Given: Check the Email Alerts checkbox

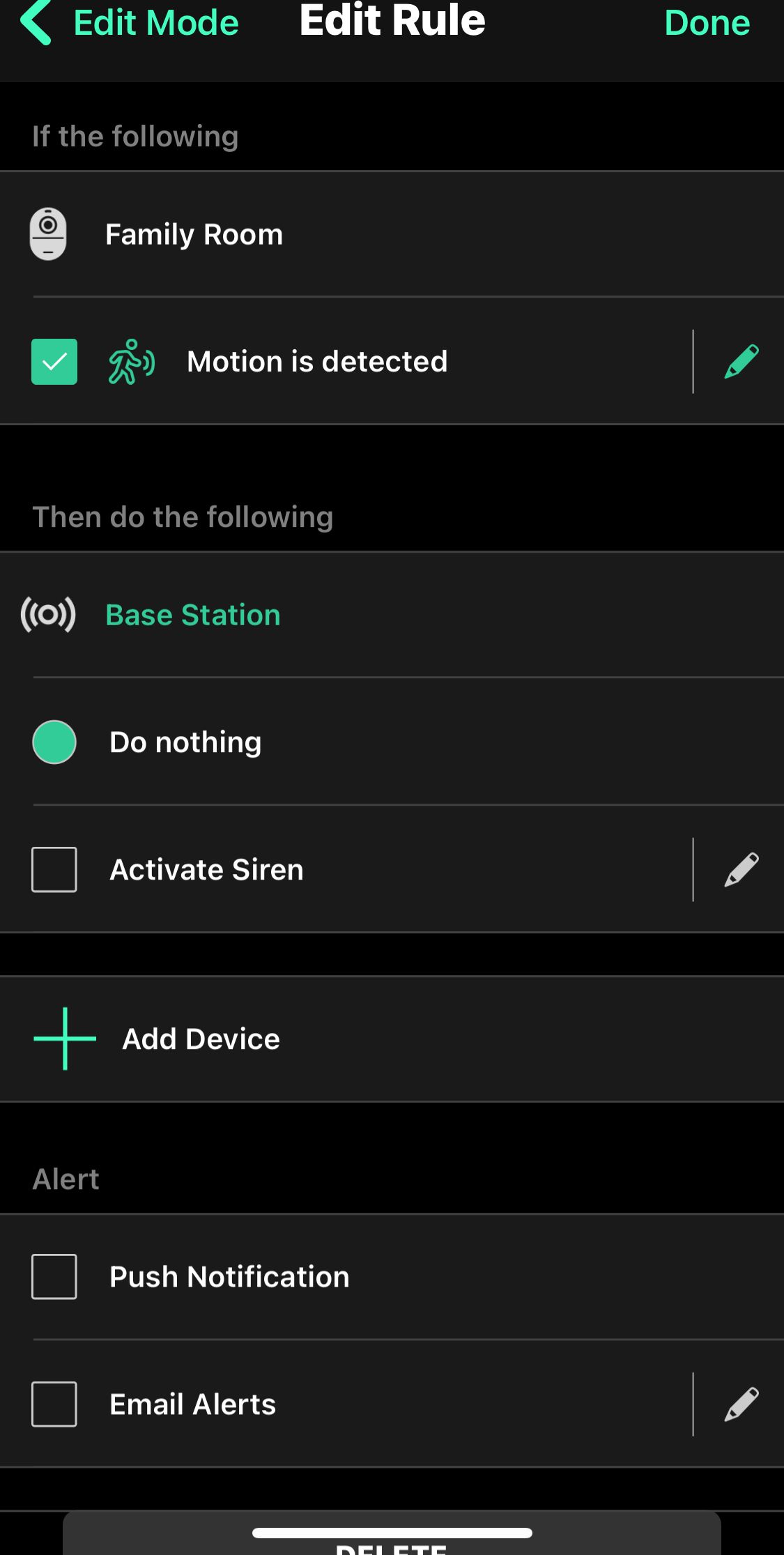Looking at the screenshot, I should click(x=54, y=1404).
